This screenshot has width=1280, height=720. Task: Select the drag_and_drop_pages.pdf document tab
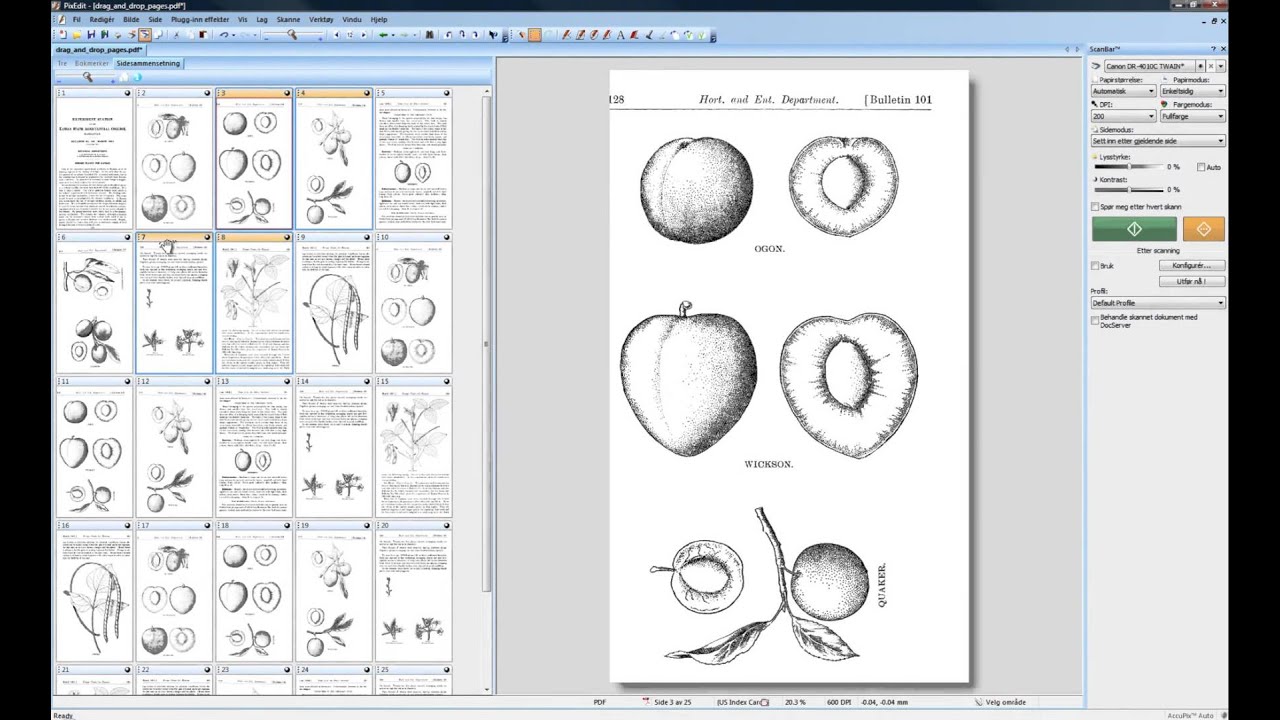[98, 49]
